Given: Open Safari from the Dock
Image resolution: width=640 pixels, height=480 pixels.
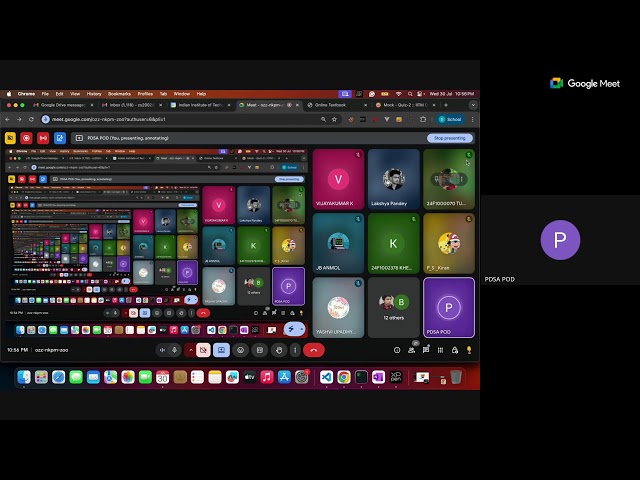Looking at the screenshot, I should 58,377.
